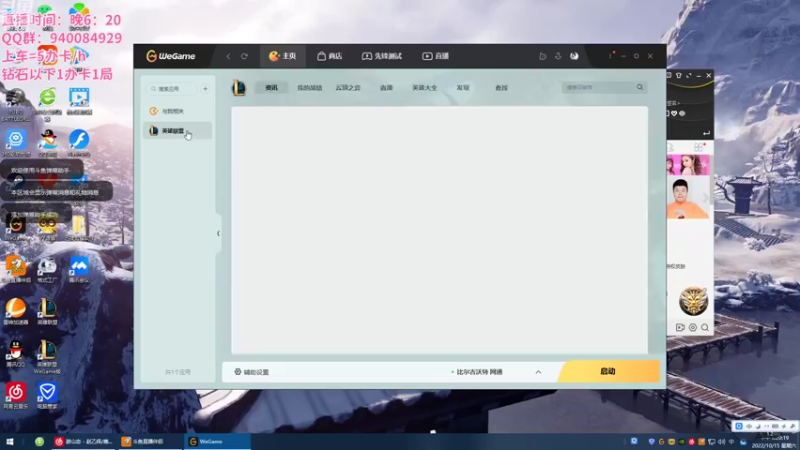Click the WeGame logo in the title bar
The image size is (800, 450).
(x=170, y=56)
